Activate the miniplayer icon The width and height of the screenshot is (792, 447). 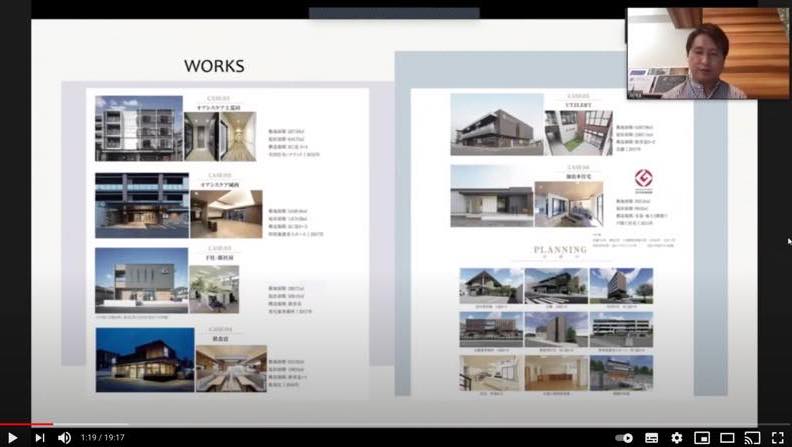click(702, 437)
